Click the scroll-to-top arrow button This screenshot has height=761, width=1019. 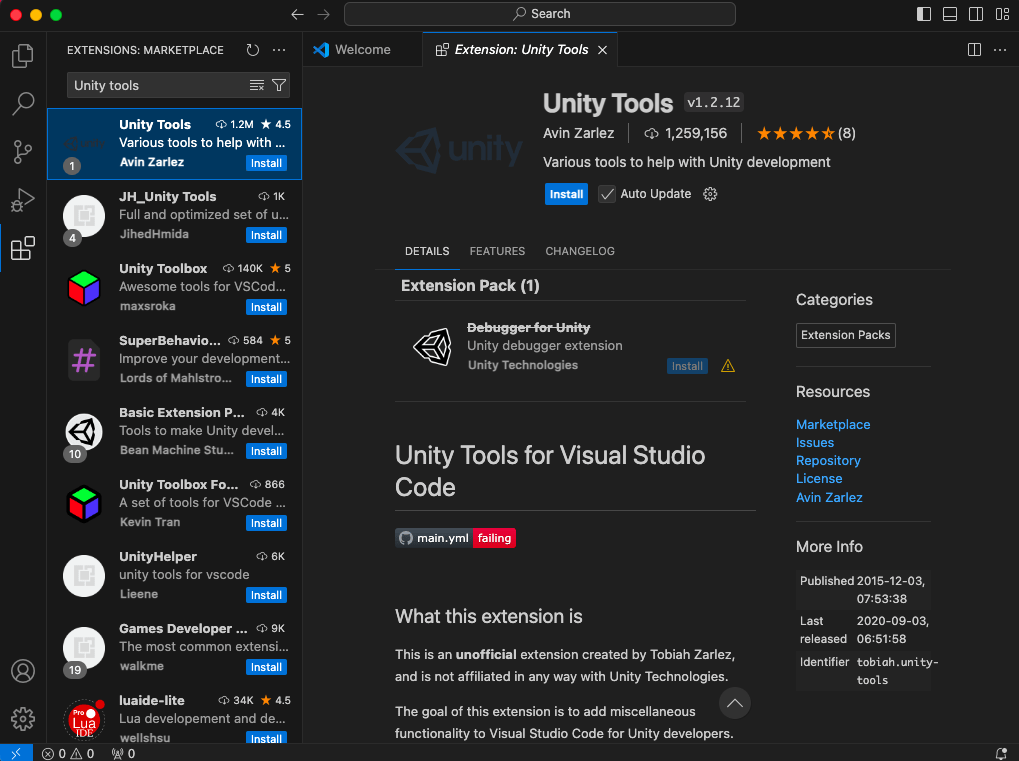click(x=735, y=703)
